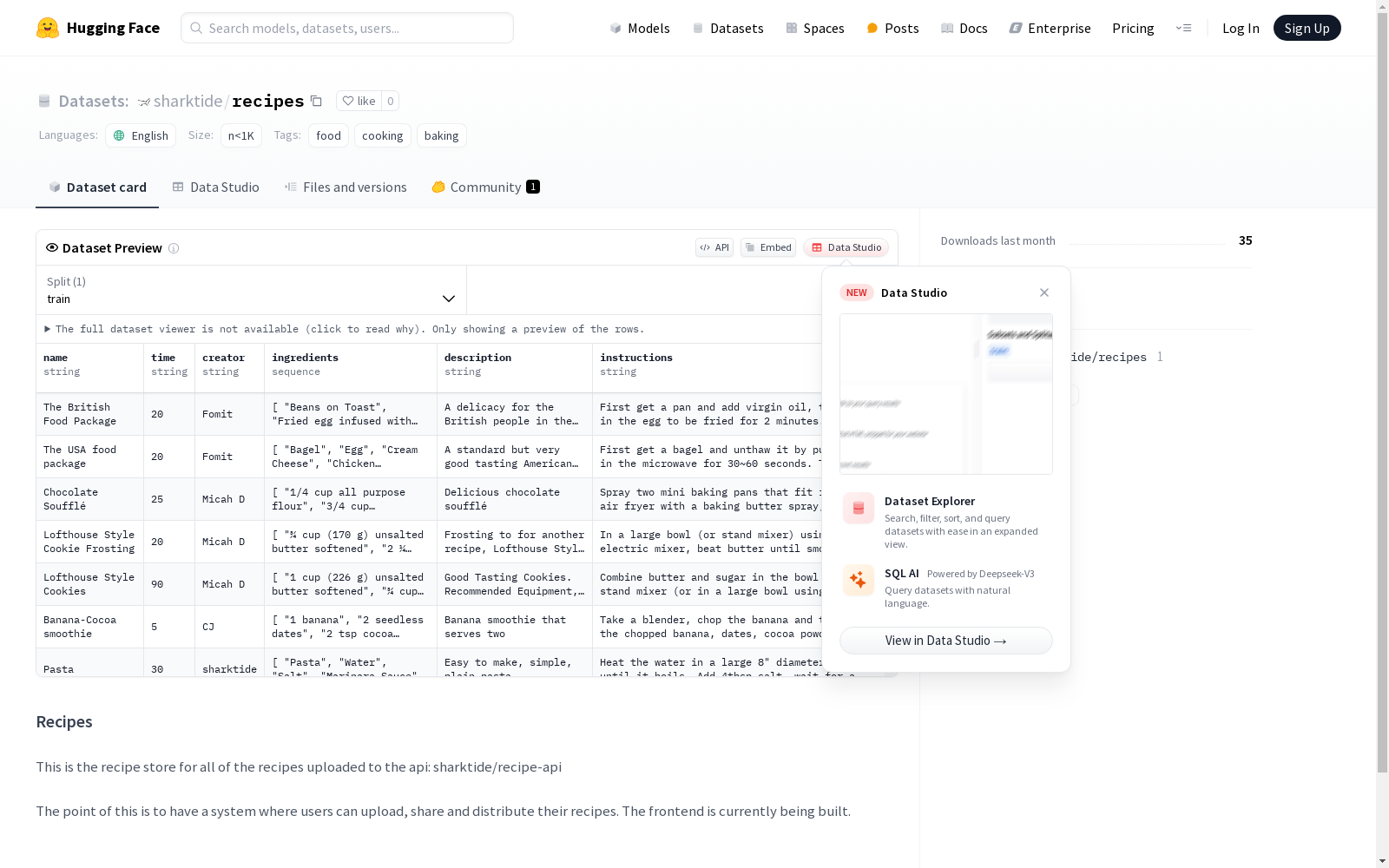Open the extra navigation menu icon

(x=1183, y=28)
